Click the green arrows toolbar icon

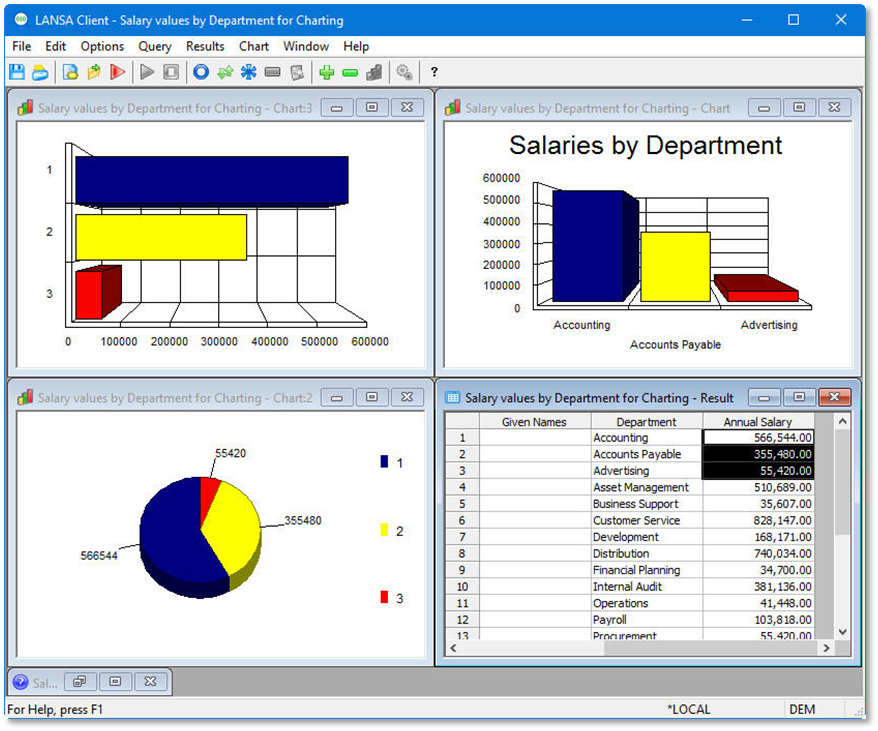point(225,72)
